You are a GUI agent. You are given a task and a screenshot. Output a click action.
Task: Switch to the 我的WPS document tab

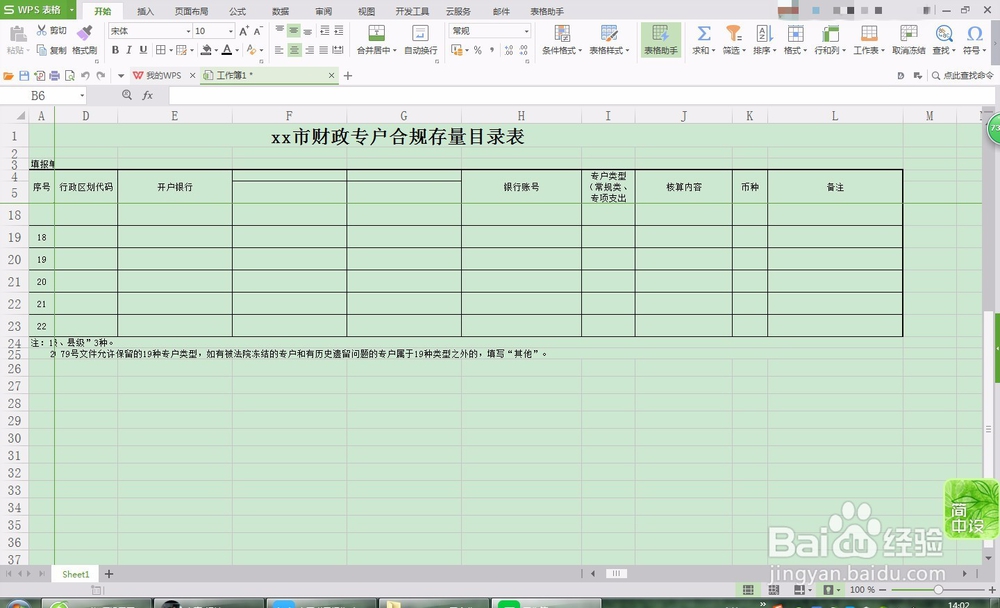(x=163, y=75)
